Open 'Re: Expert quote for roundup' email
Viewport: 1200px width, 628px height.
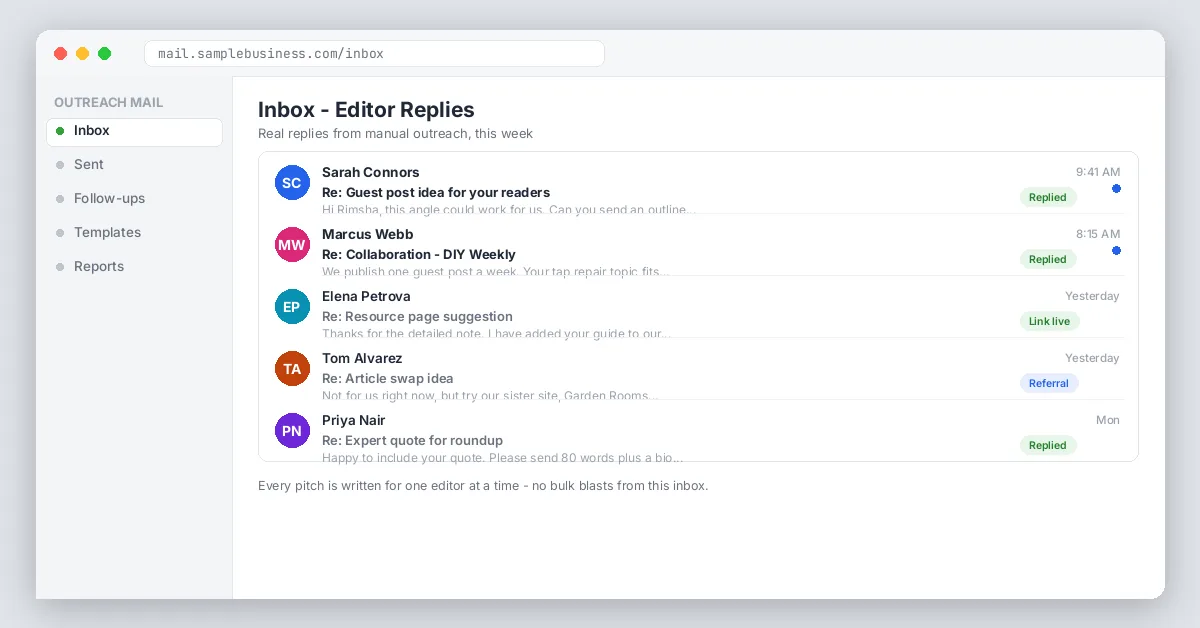tap(412, 440)
